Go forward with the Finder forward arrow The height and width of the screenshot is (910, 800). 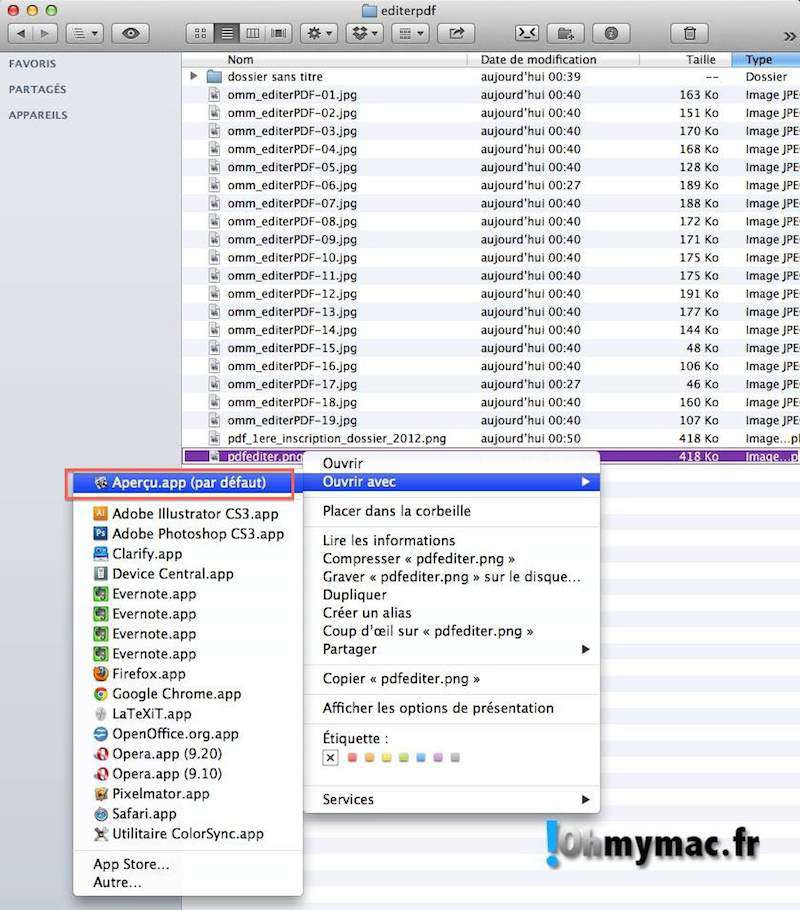click(45, 33)
